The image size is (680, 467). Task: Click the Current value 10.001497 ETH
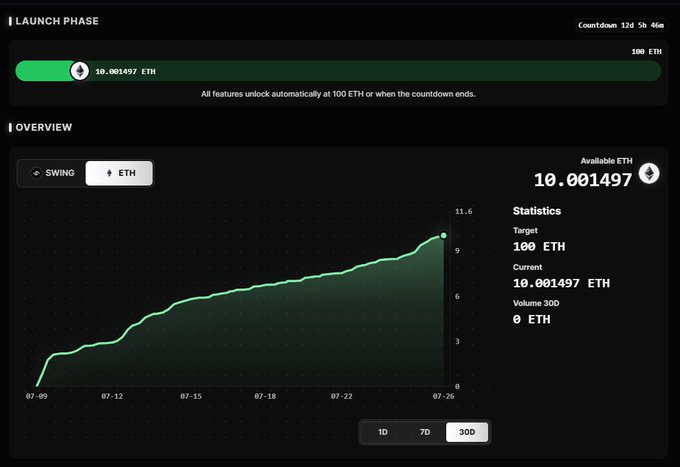pyautogui.click(x=561, y=283)
